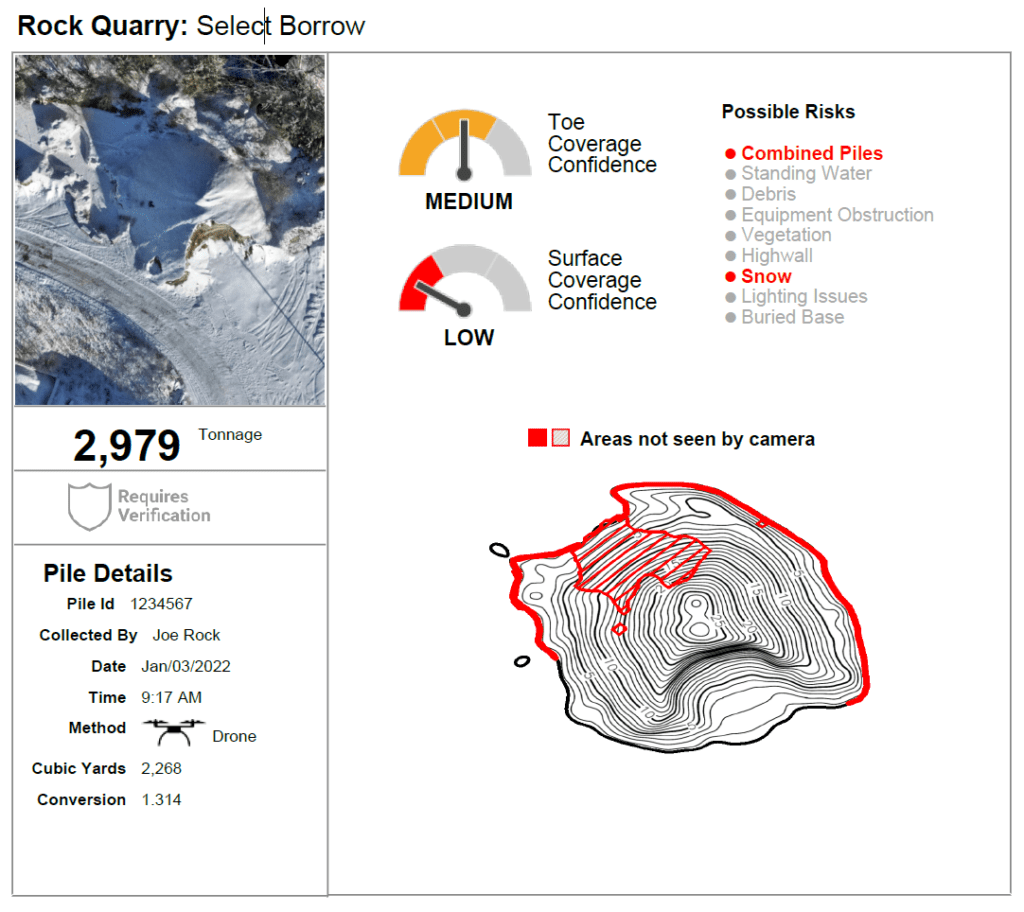Click the center peak of the contour map
The width and height of the screenshot is (1024, 912).
(692, 610)
